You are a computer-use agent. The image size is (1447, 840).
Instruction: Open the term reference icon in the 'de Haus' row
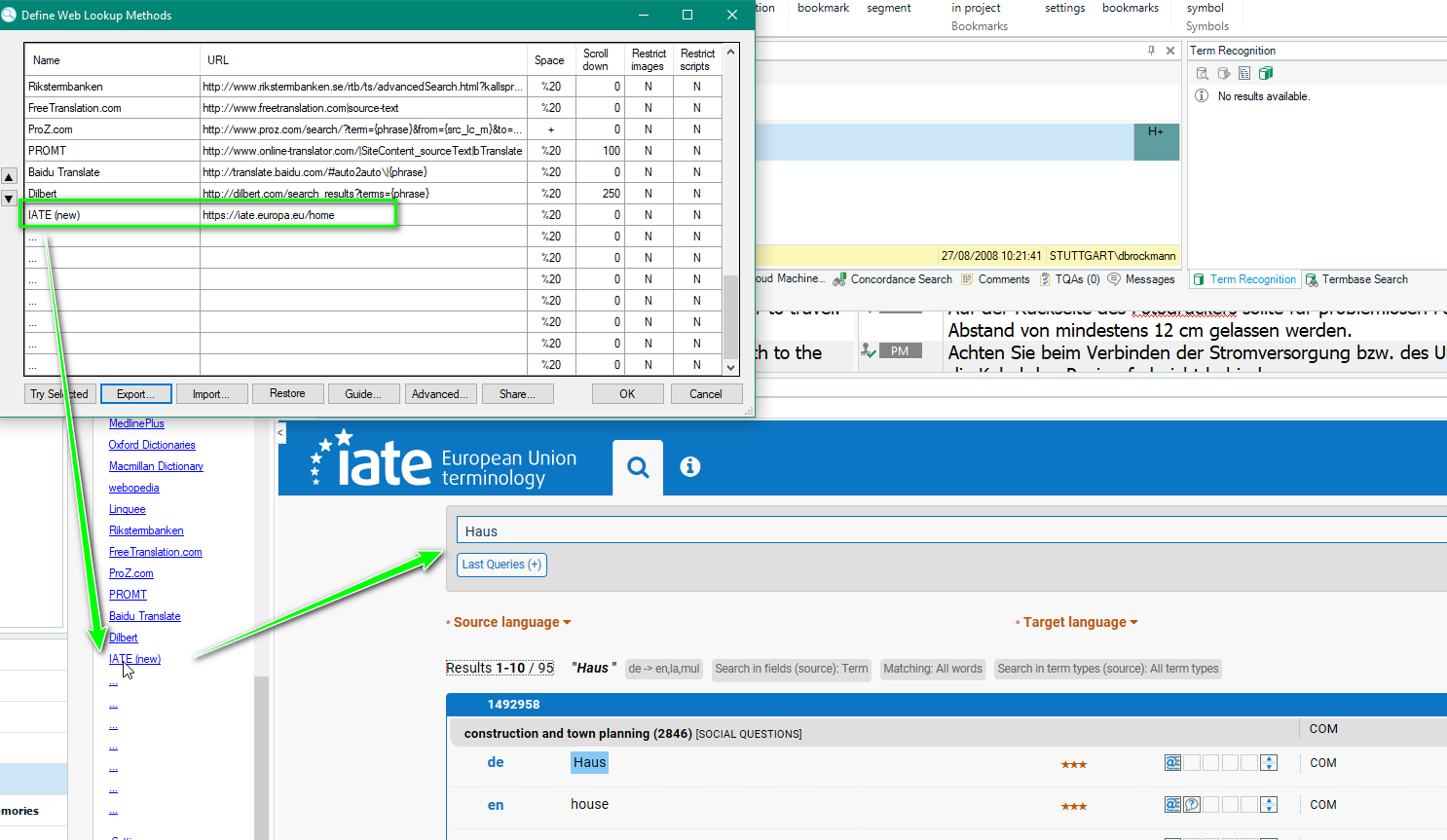click(x=1172, y=763)
